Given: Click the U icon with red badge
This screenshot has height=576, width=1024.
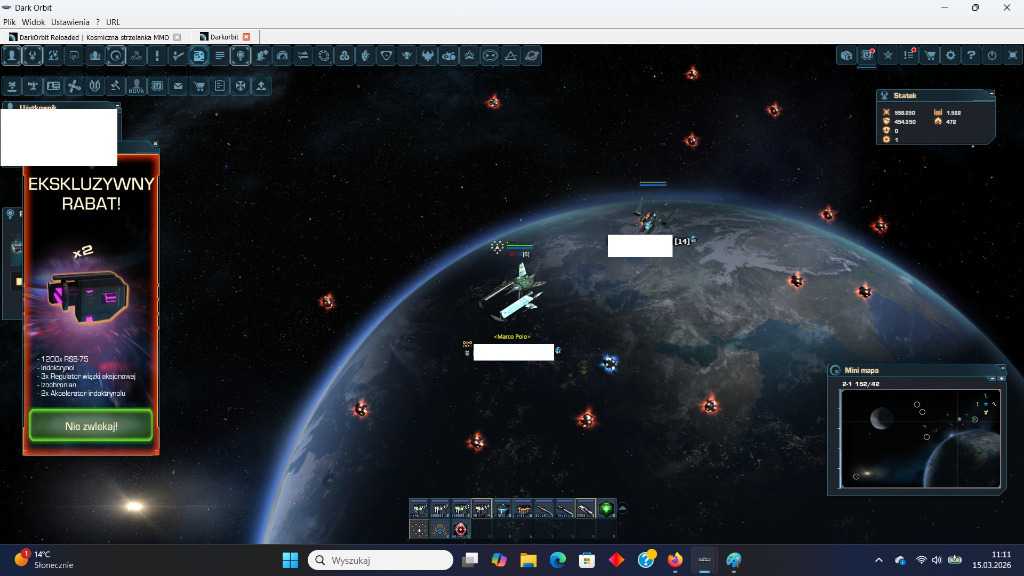Looking at the screenshot, I should point(867,56).
